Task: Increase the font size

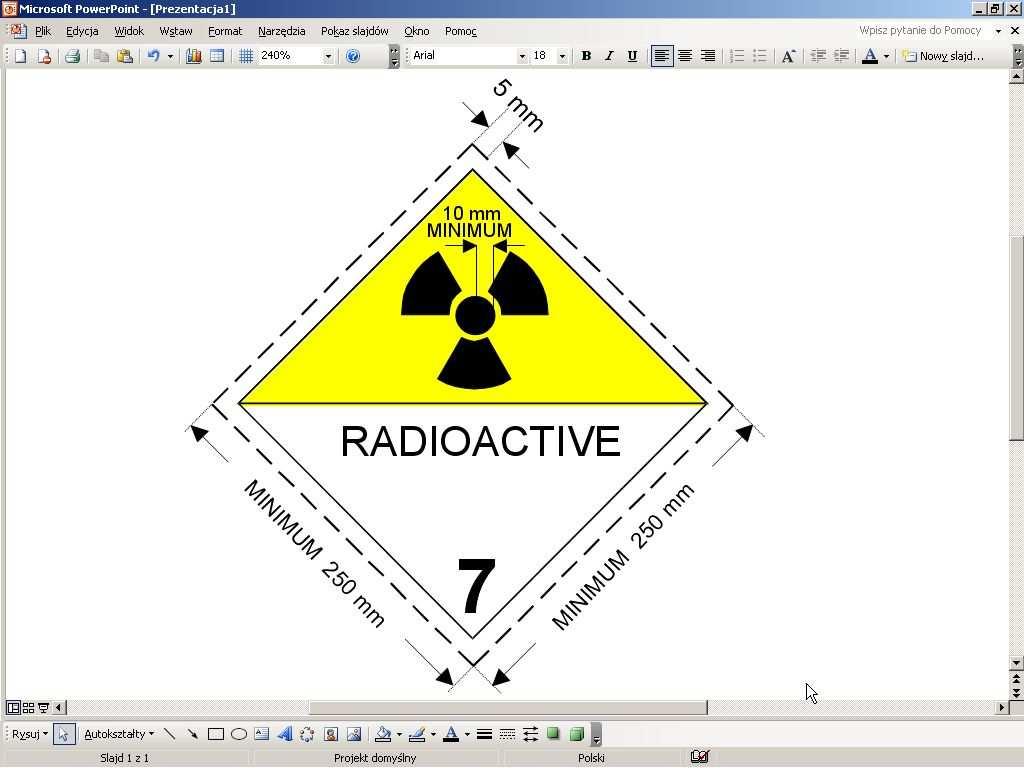Action: click(x=788, y=56)
